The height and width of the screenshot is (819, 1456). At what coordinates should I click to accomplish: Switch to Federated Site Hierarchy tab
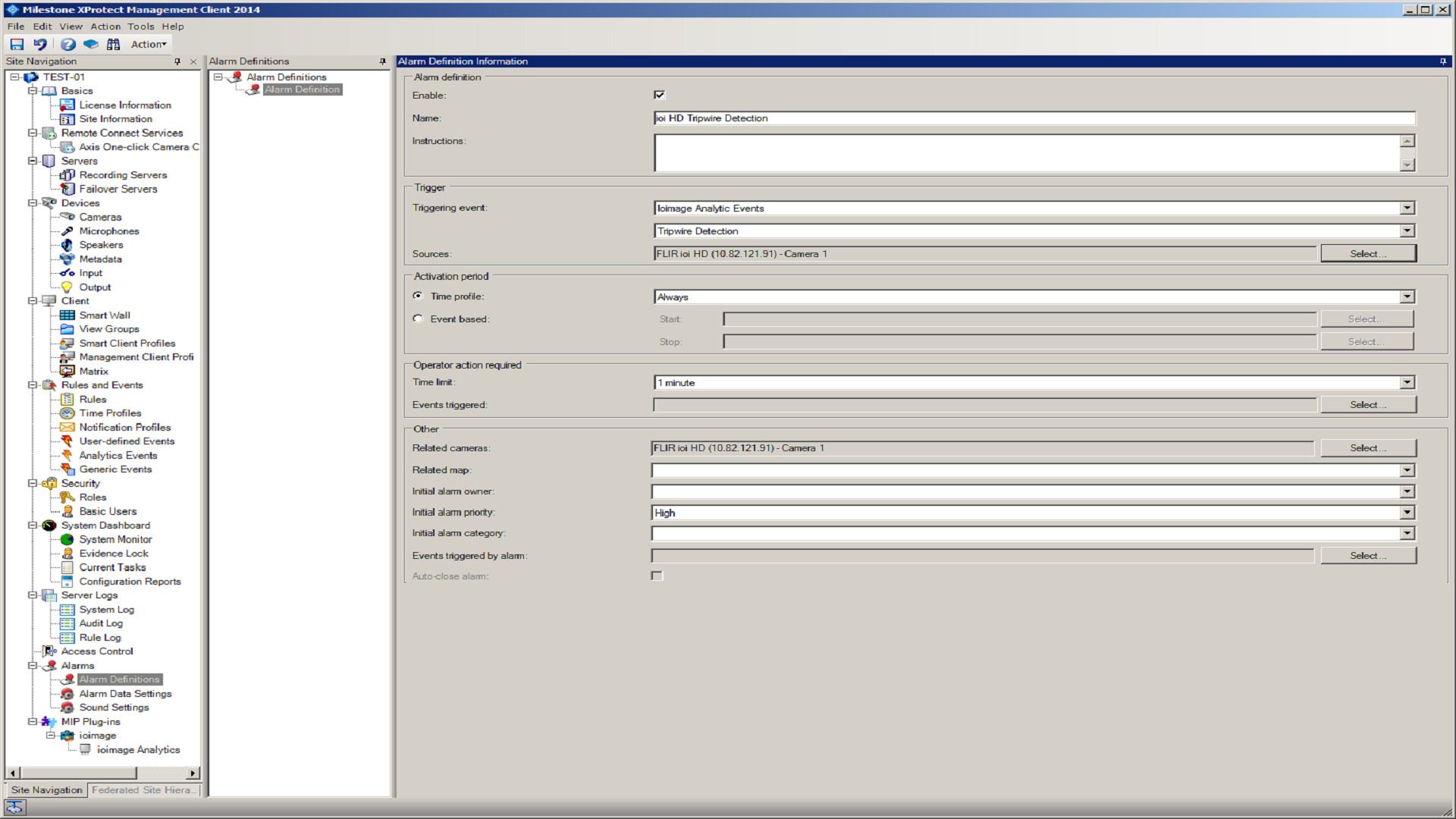coord(143,790)
